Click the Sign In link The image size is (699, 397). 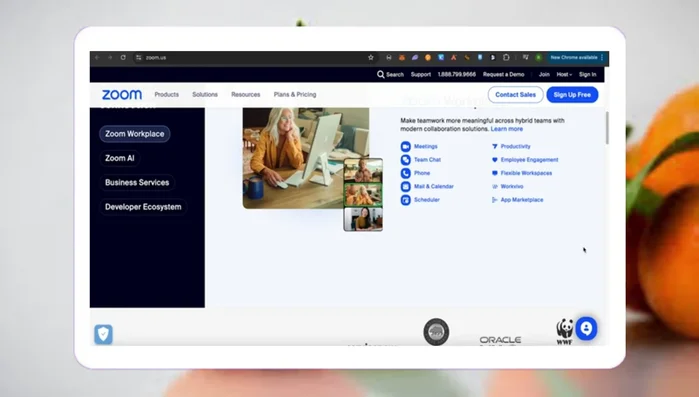(x=588, y=74)
